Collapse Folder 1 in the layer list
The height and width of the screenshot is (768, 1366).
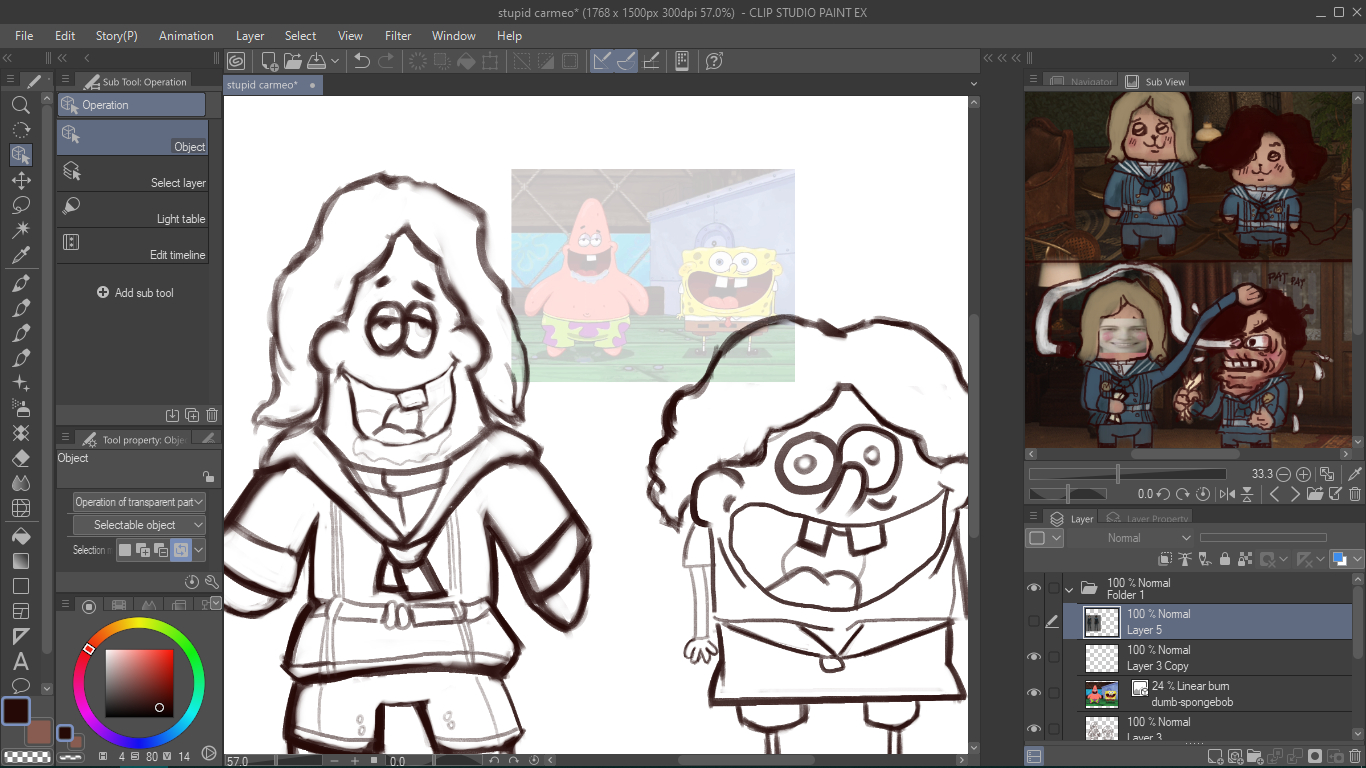(x=1069, y=588)
